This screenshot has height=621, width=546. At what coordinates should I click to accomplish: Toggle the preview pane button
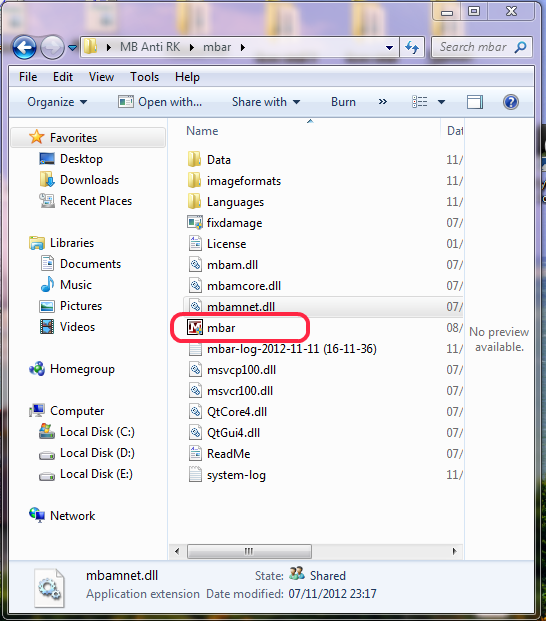[x=475, y=102]
